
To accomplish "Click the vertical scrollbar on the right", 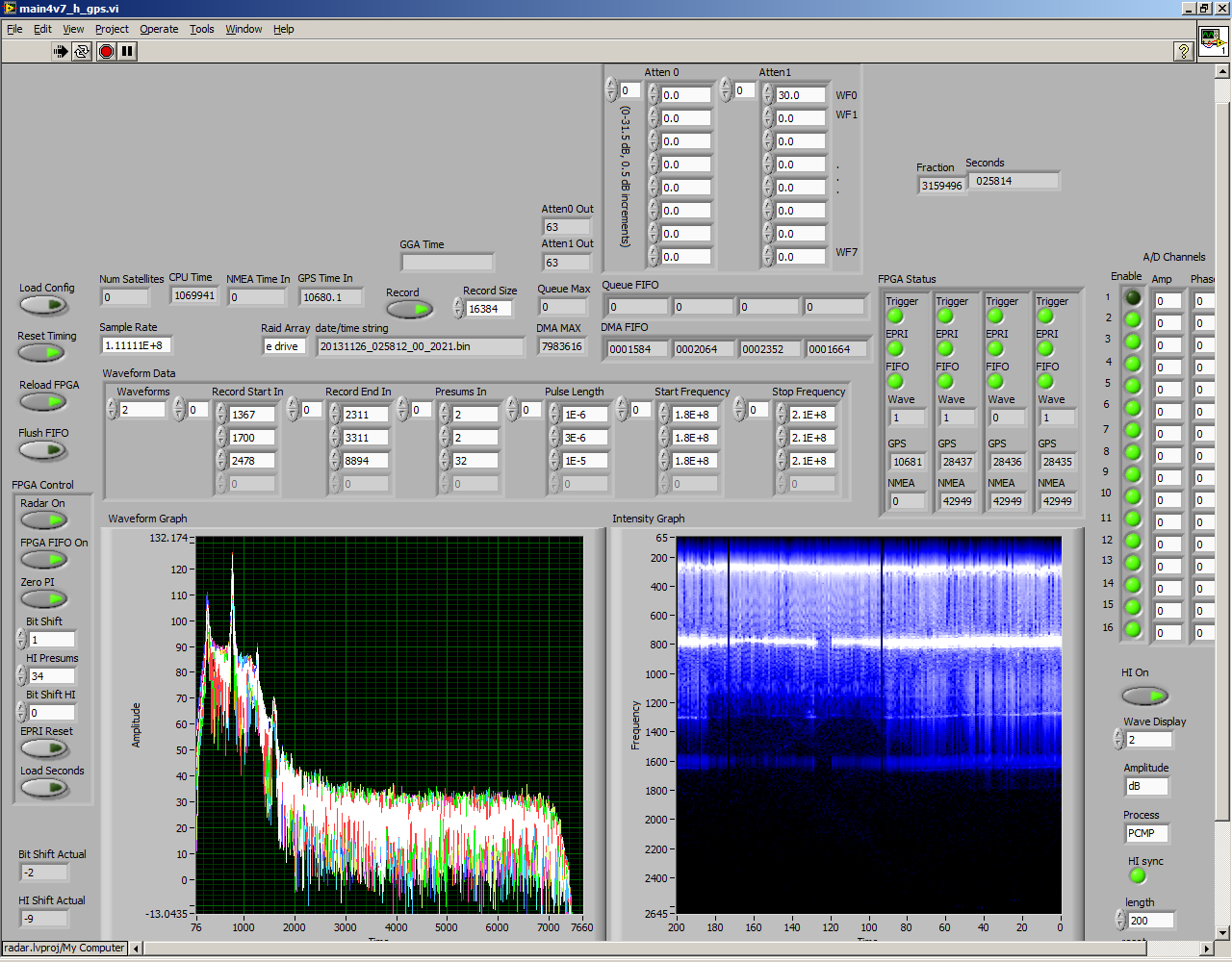I will click(x=1222, y=462).
